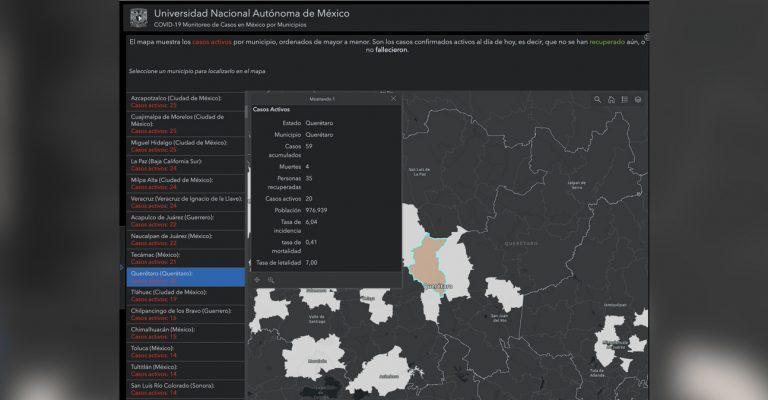Select Veracruz de Ignacio de la Llave row
Image resolution: width=768 pixels, height=400 pixels.
pyautogui.click(x=186, y=202)
